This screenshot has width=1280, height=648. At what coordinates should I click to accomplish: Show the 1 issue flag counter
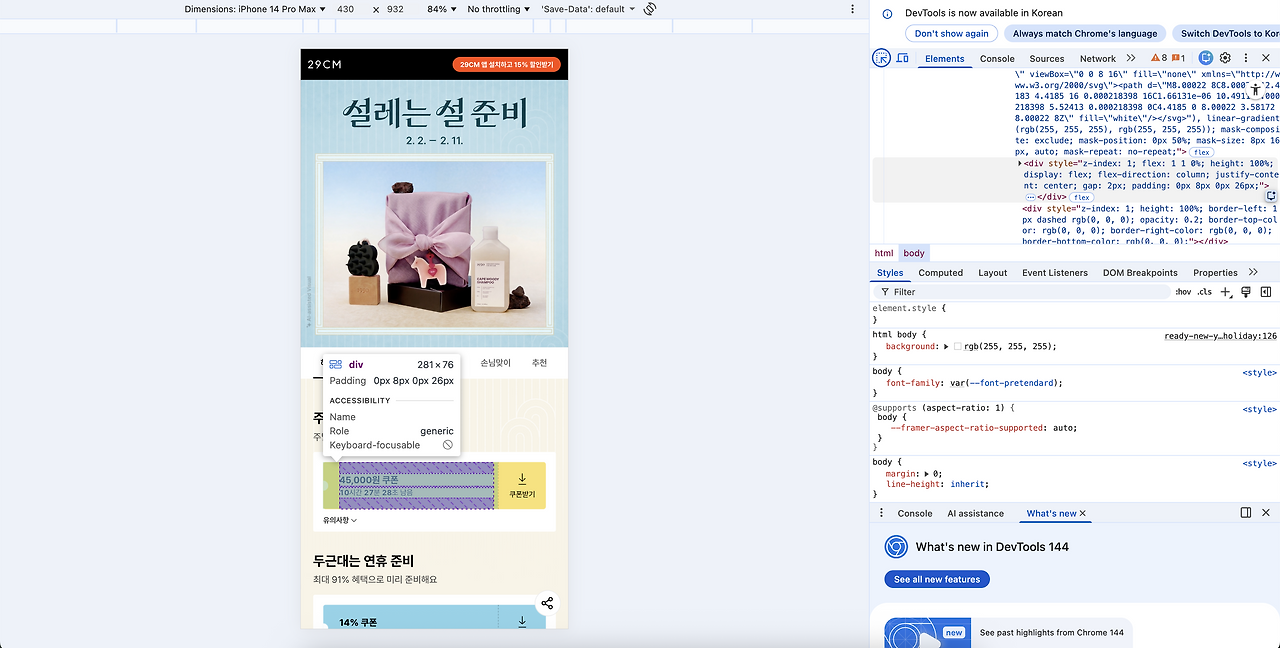1178,58
